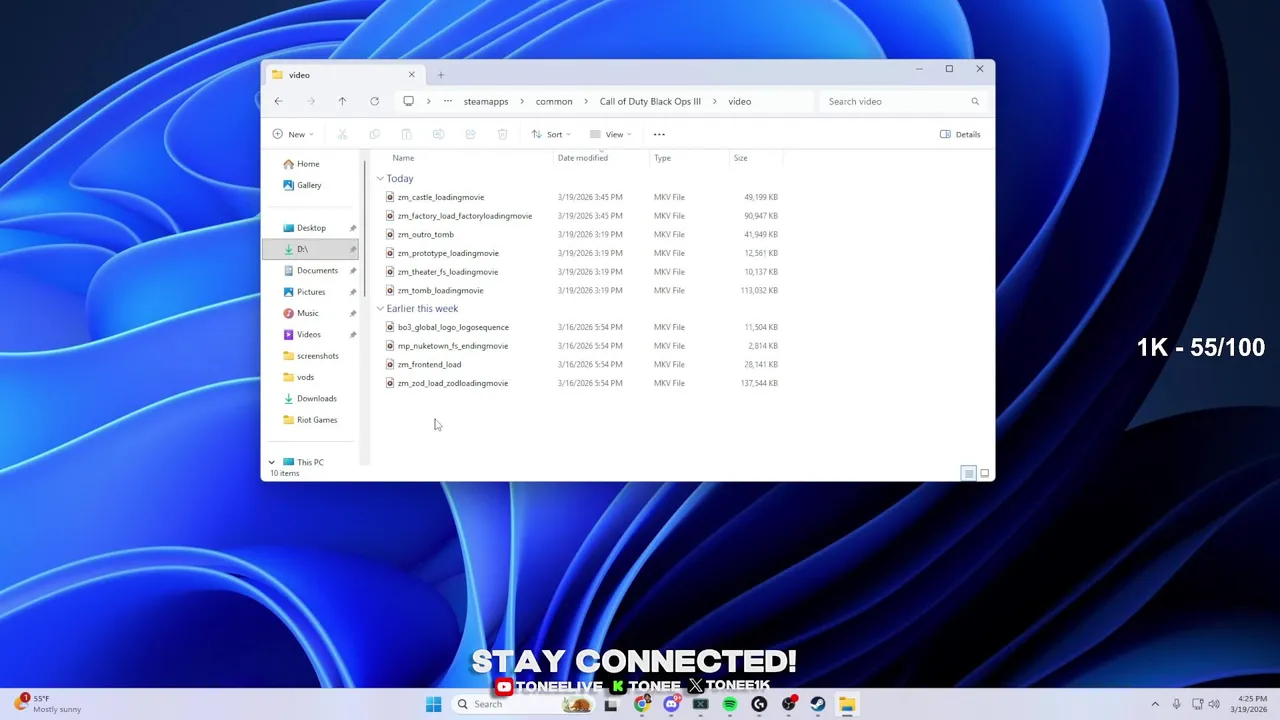Open the See more ellipsis in toolbar
Viewport: 1280px width, 720px height.
click(x=659, y=134)
